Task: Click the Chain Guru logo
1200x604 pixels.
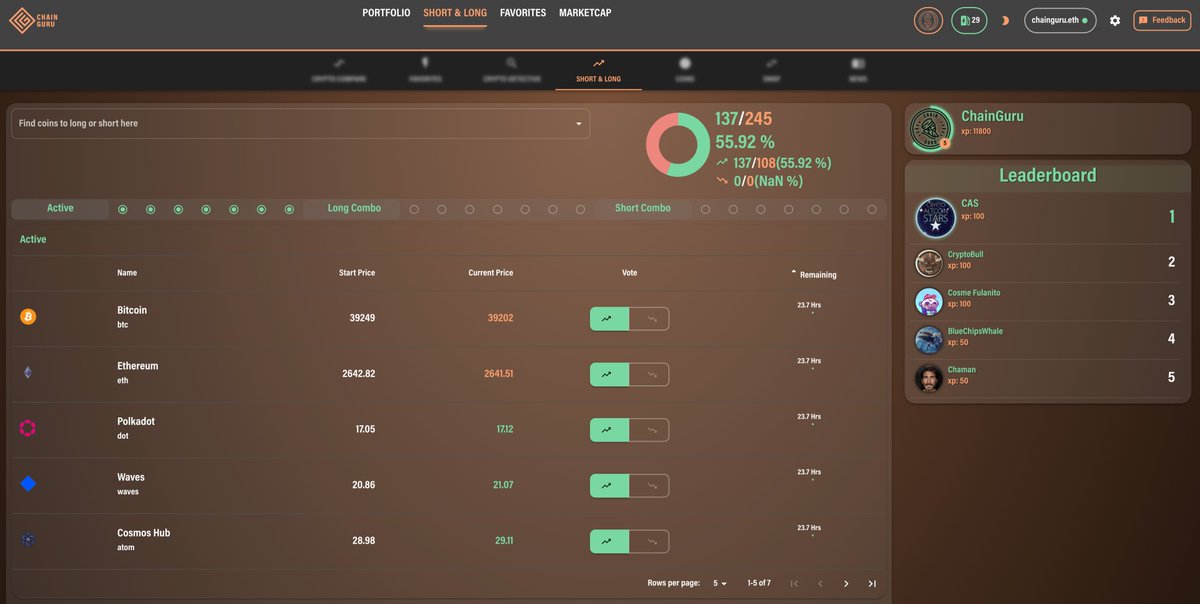Action: click(34, 21)
